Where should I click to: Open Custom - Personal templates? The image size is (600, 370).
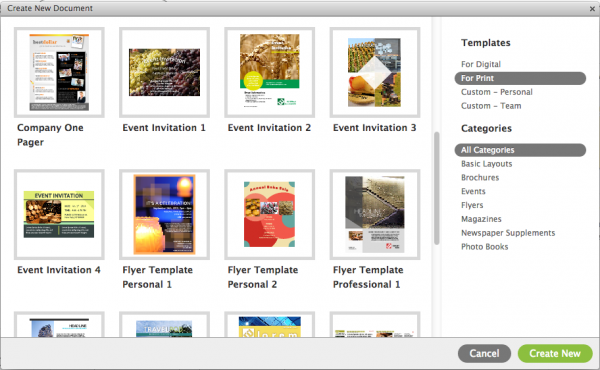pos(497,92)
